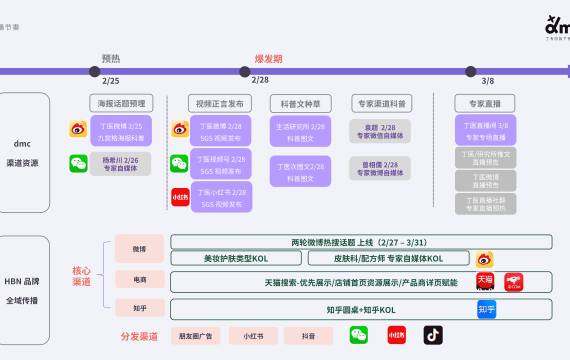Click the JD.com icon in 电商 row
Viewport: 570px width, 360px height.
point(514,282)
